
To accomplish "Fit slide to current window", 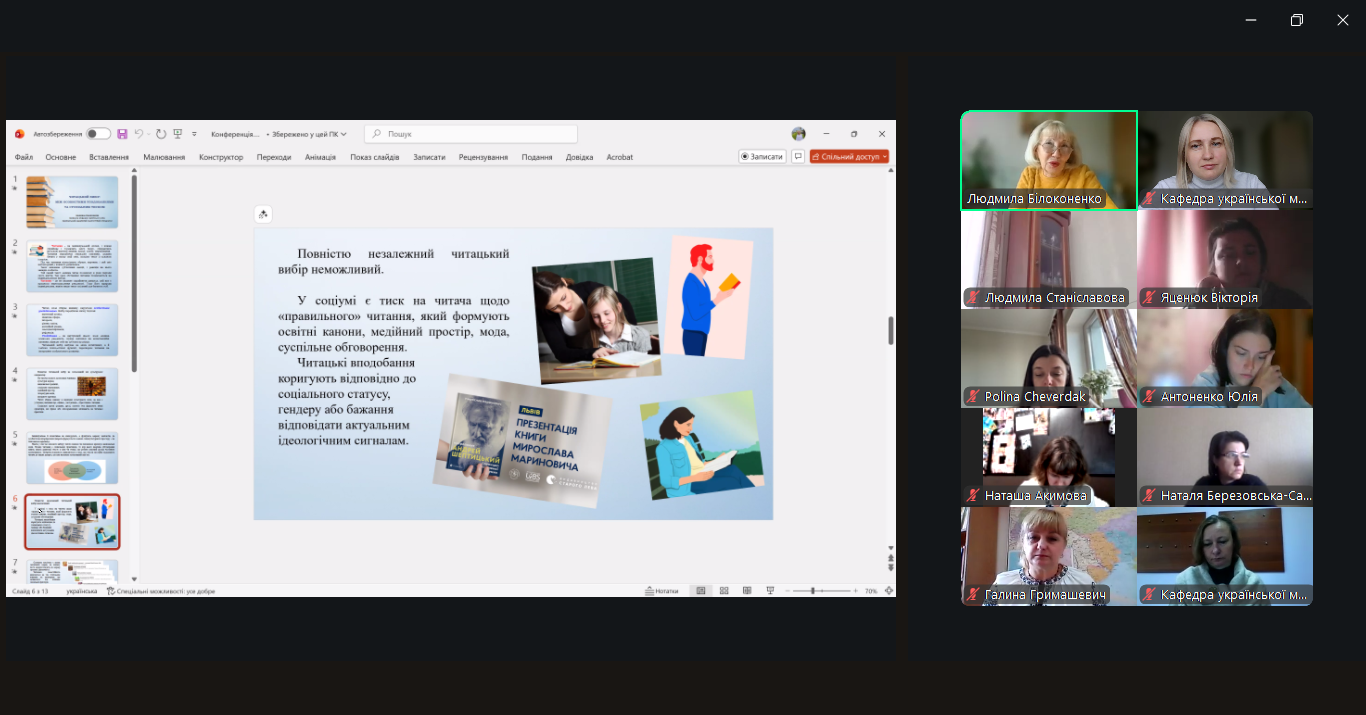I will (888, 590).
